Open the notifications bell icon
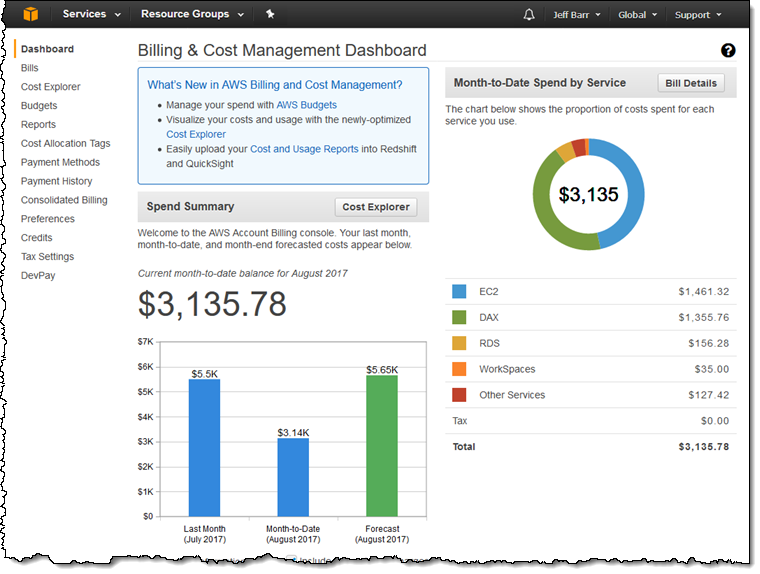The width and height of the screenshot is (760, 574). tap(529, 15)
